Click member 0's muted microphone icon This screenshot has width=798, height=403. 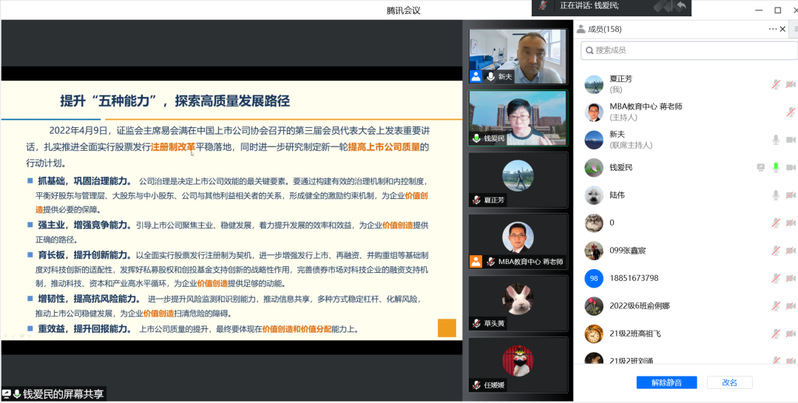coord(776,222)
